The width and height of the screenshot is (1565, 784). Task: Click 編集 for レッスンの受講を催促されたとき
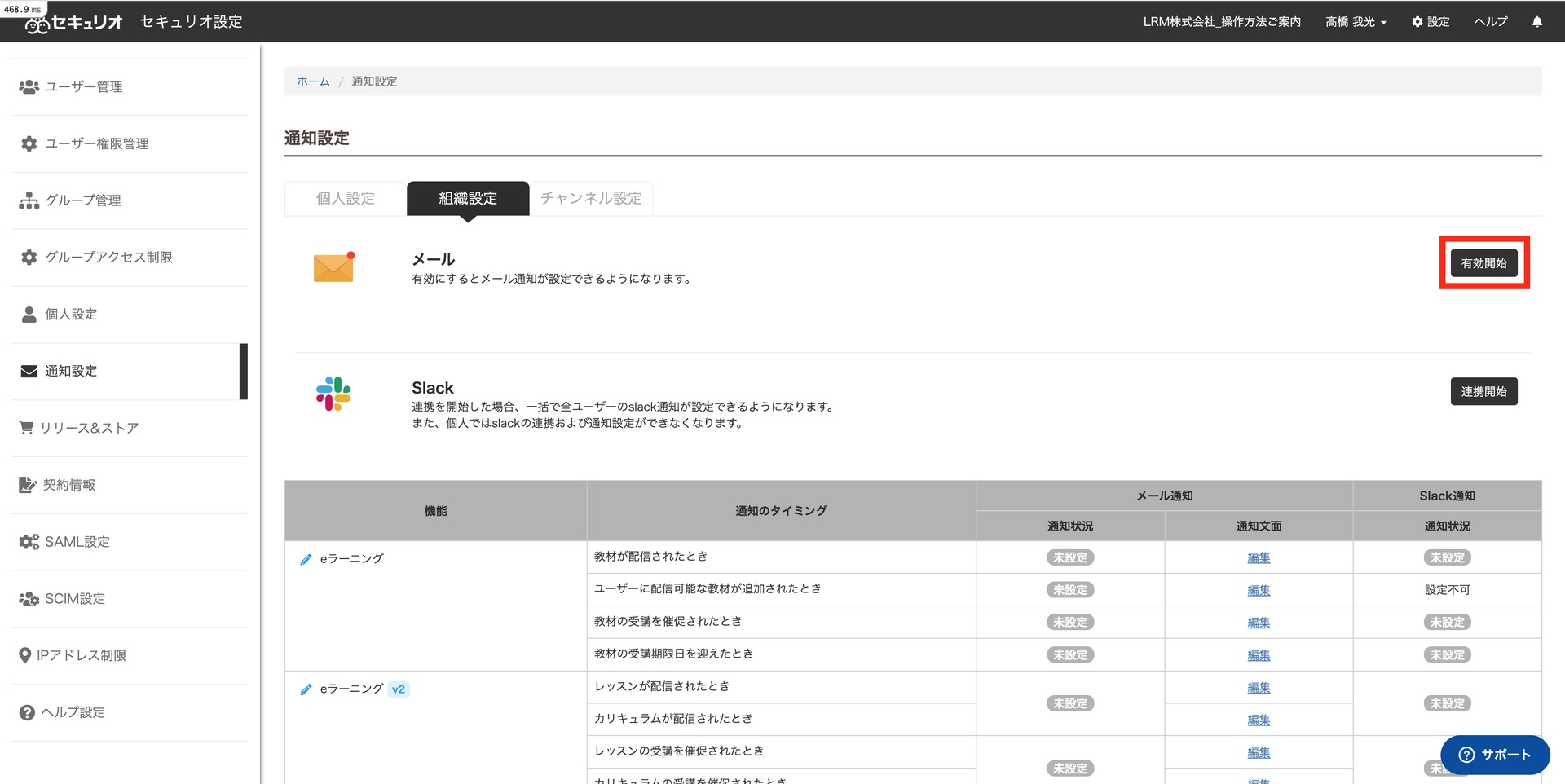[1259, 753]
